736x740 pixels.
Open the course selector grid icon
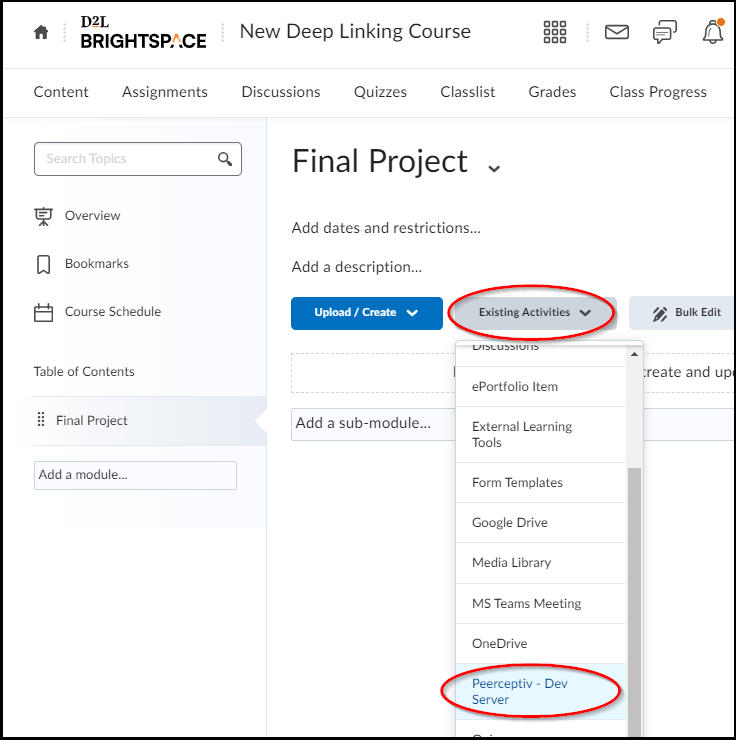click(554, 32)
